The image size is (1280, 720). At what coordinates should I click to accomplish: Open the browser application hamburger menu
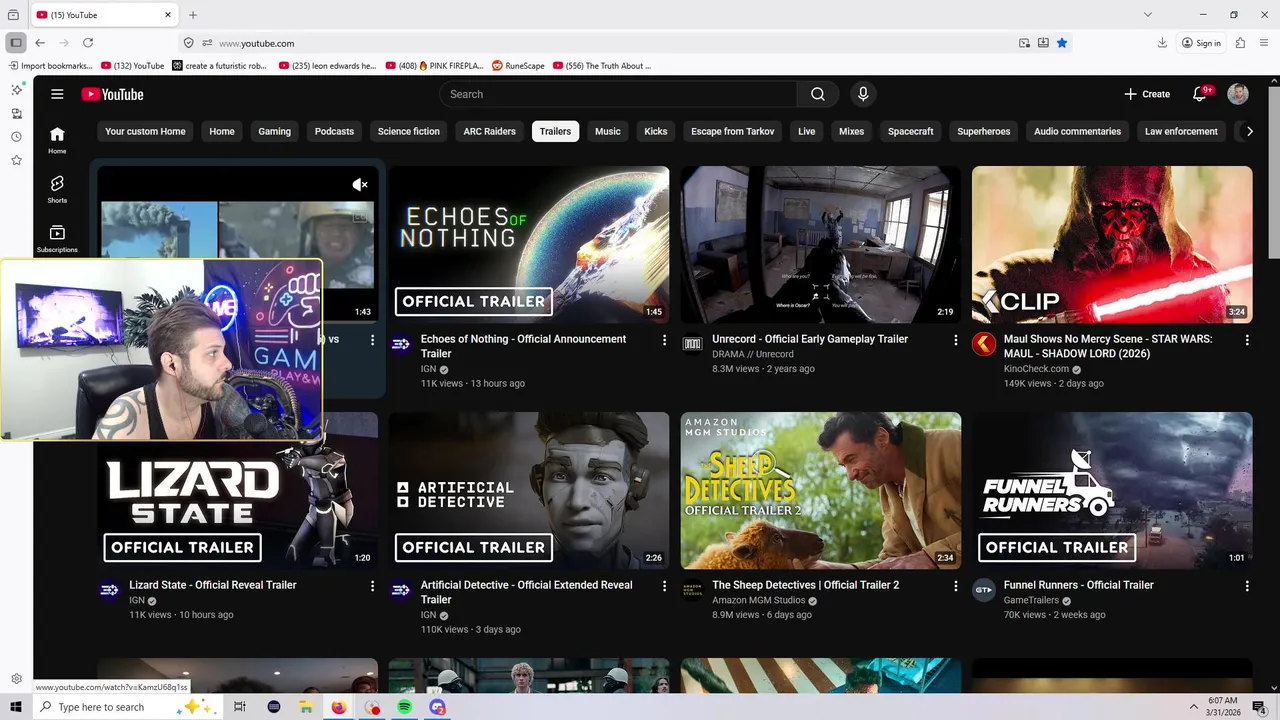1264,43
